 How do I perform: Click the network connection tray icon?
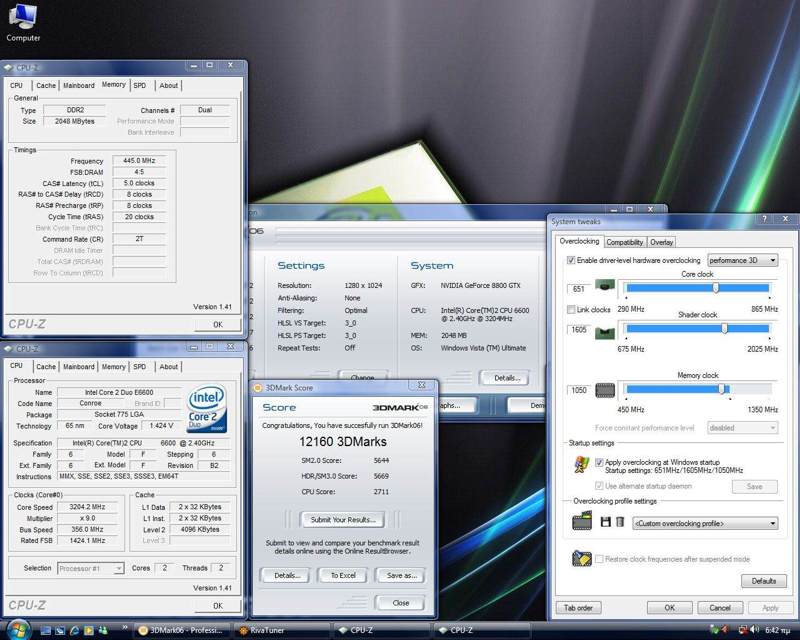(743, 630)
